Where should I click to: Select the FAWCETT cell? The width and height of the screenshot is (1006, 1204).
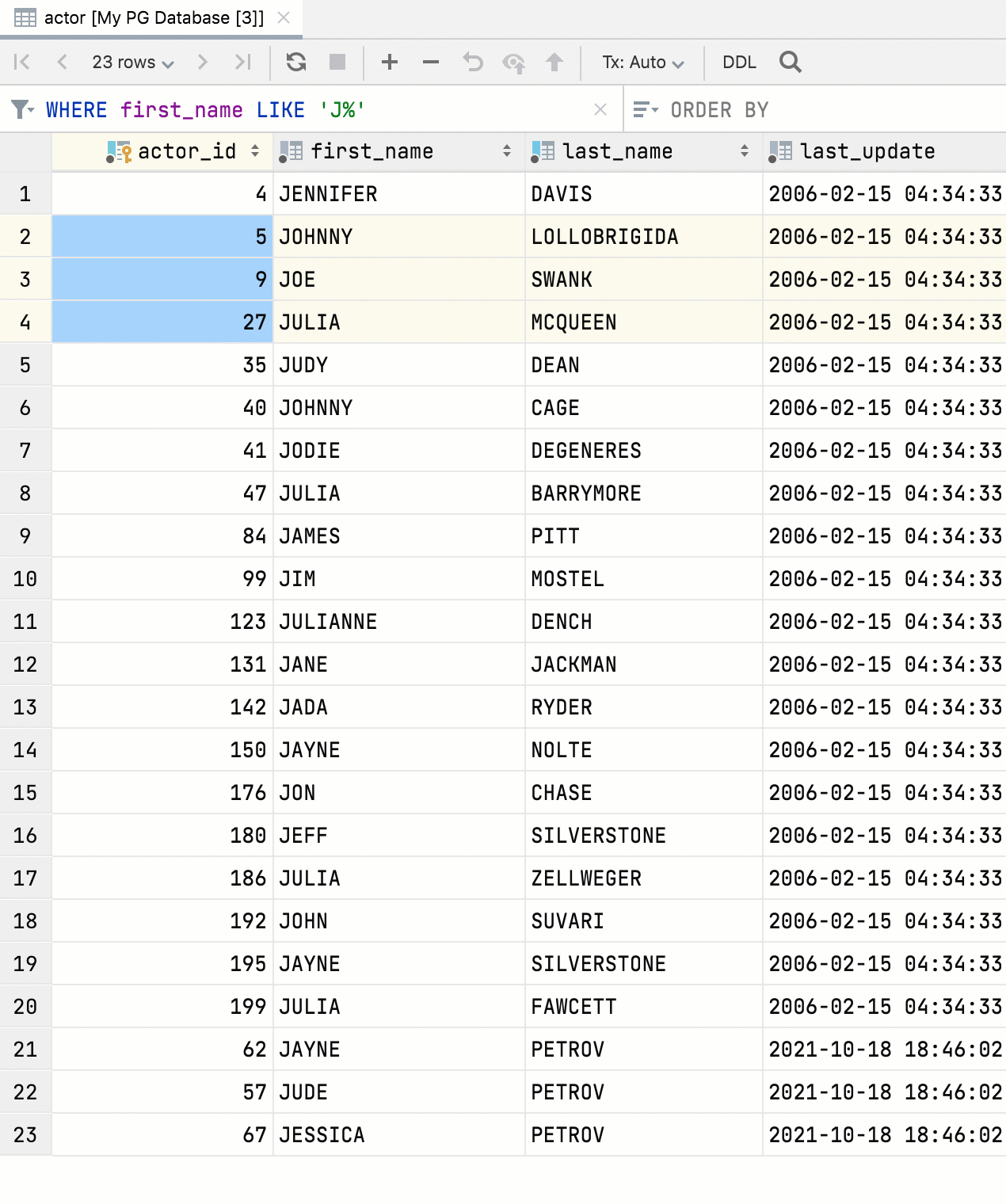[x=644, y=1007]
